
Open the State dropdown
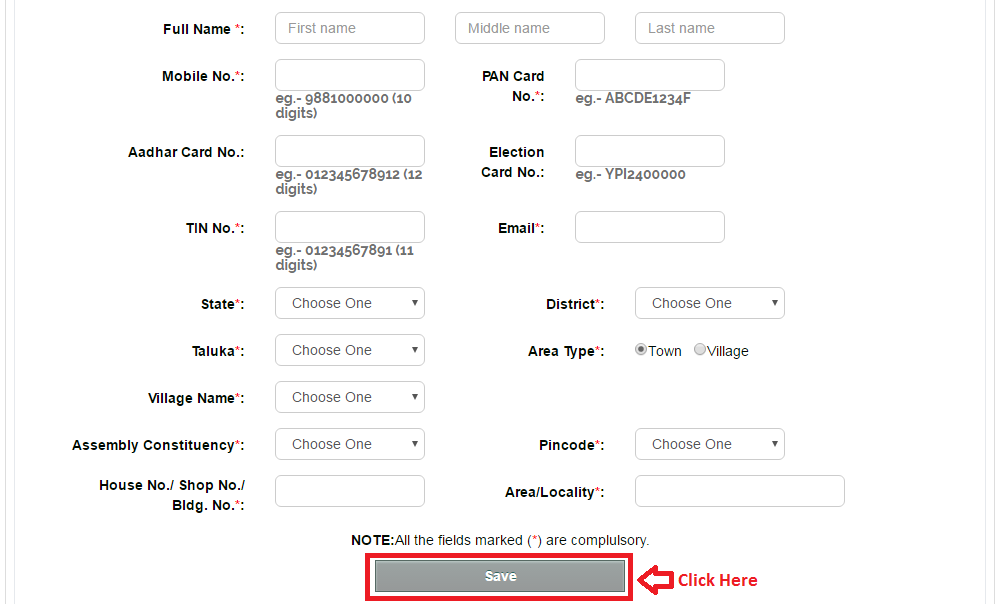(349, 303)
